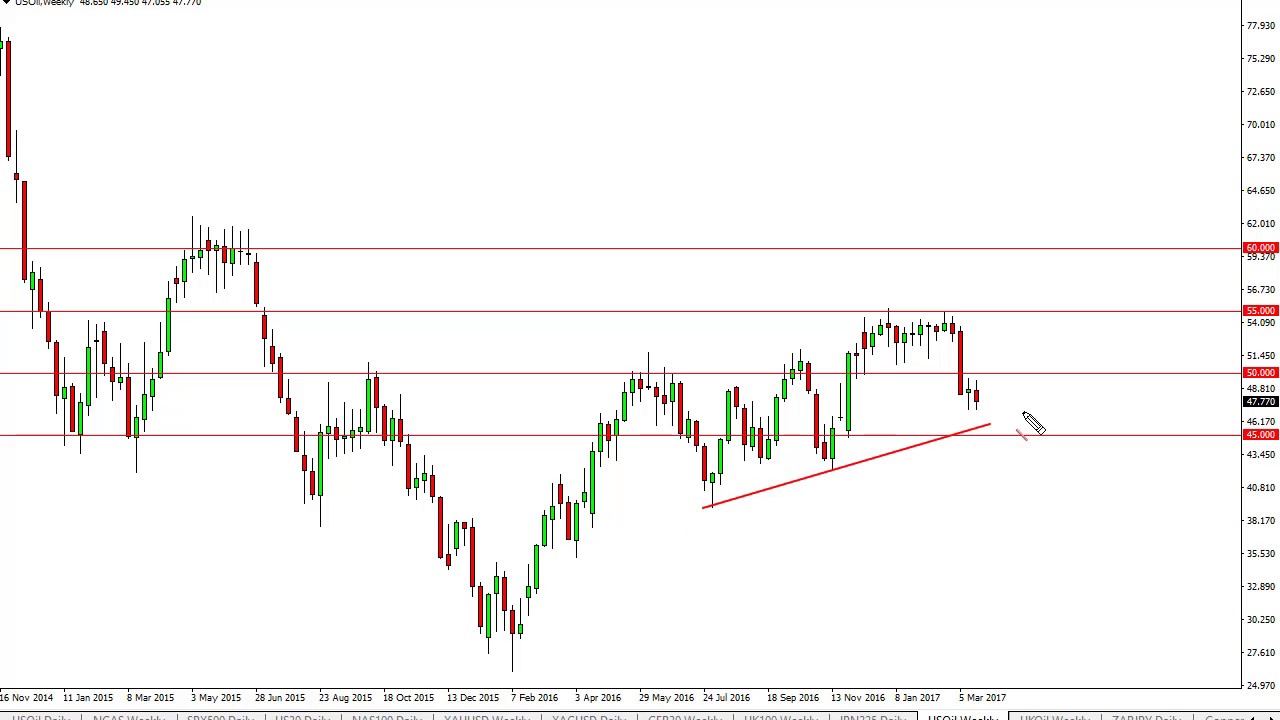1280x720 pixels.
Task: Switch to the JPN225 Daily chart tab
Action: pyautogui.click(x=872, y=718)
